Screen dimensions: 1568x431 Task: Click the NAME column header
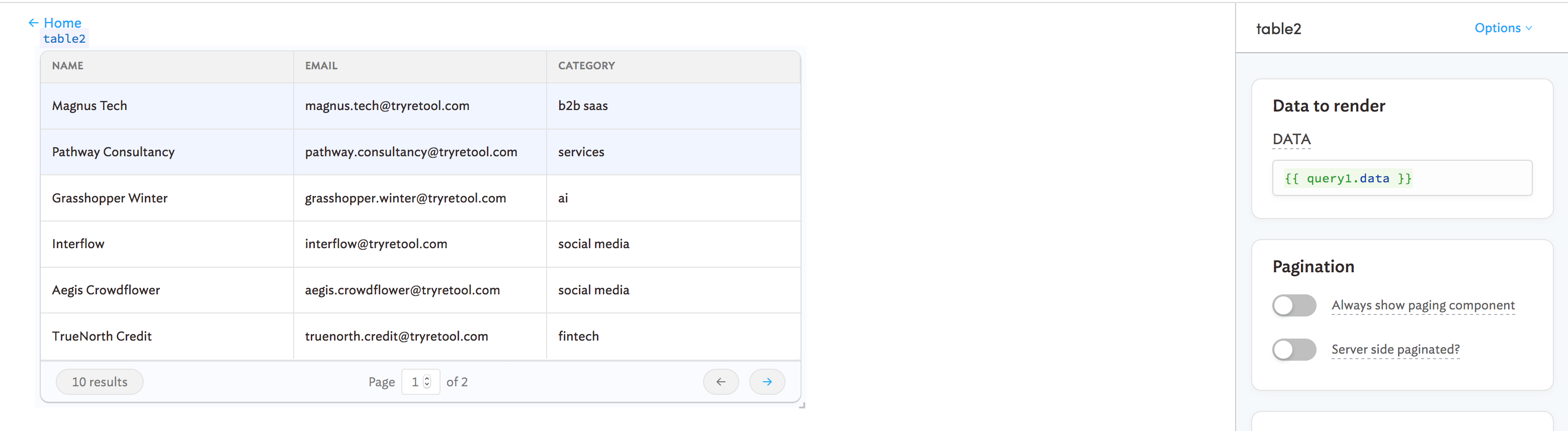pyautogui.click(x=67, y=66)
